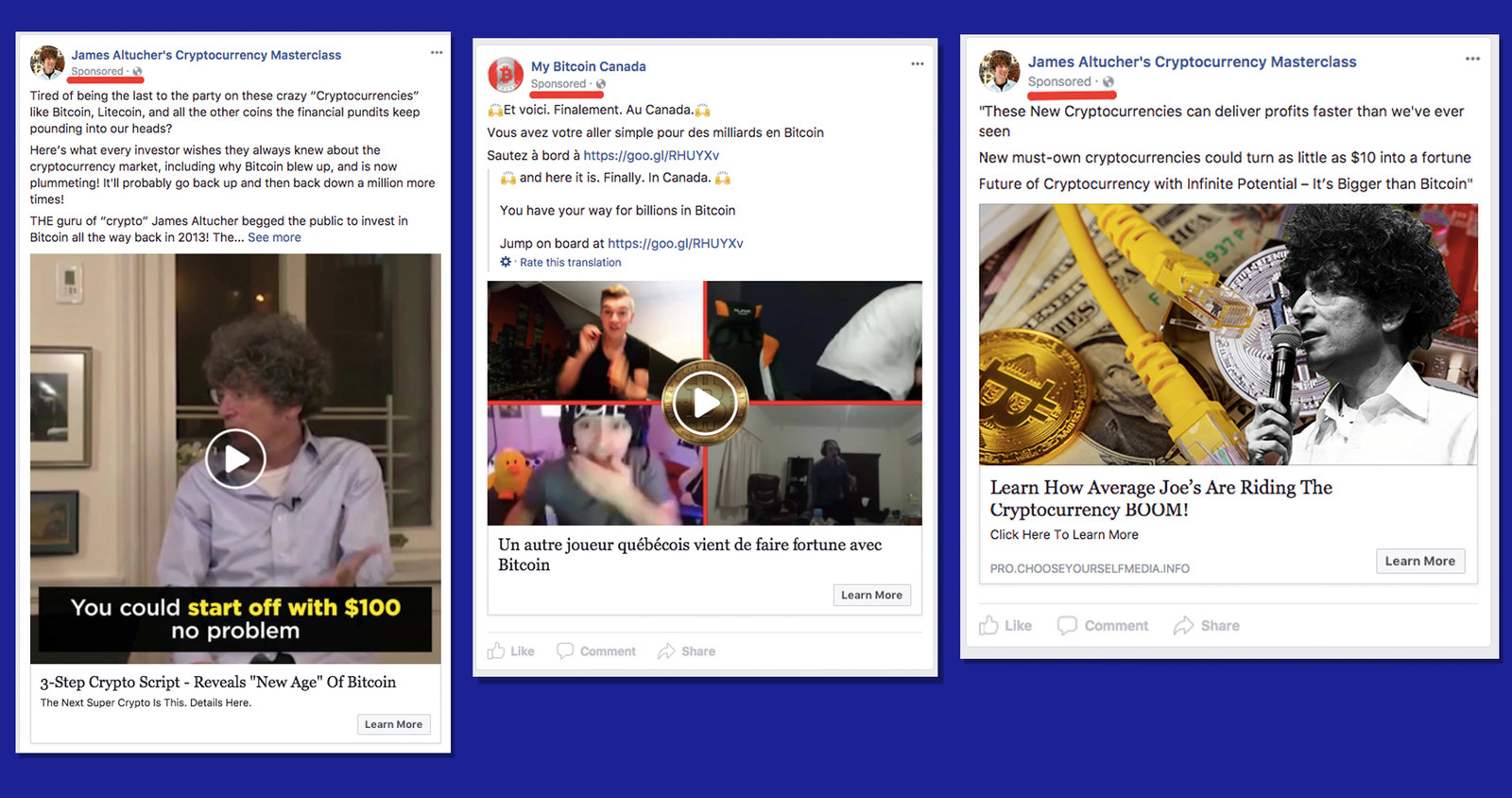Click the James Altucher profile picture in the right ad
This screenshot has width=1512, height=798.
pos(999,71)
